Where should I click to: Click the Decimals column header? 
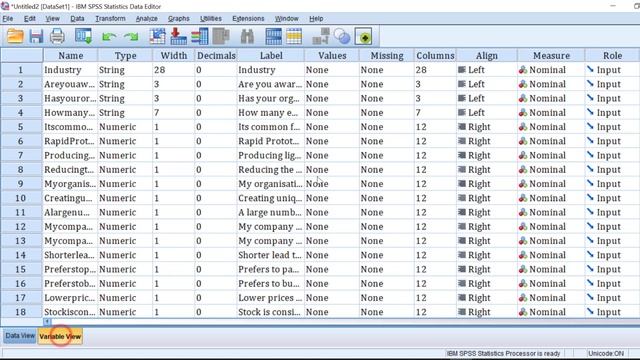(216, 56)
